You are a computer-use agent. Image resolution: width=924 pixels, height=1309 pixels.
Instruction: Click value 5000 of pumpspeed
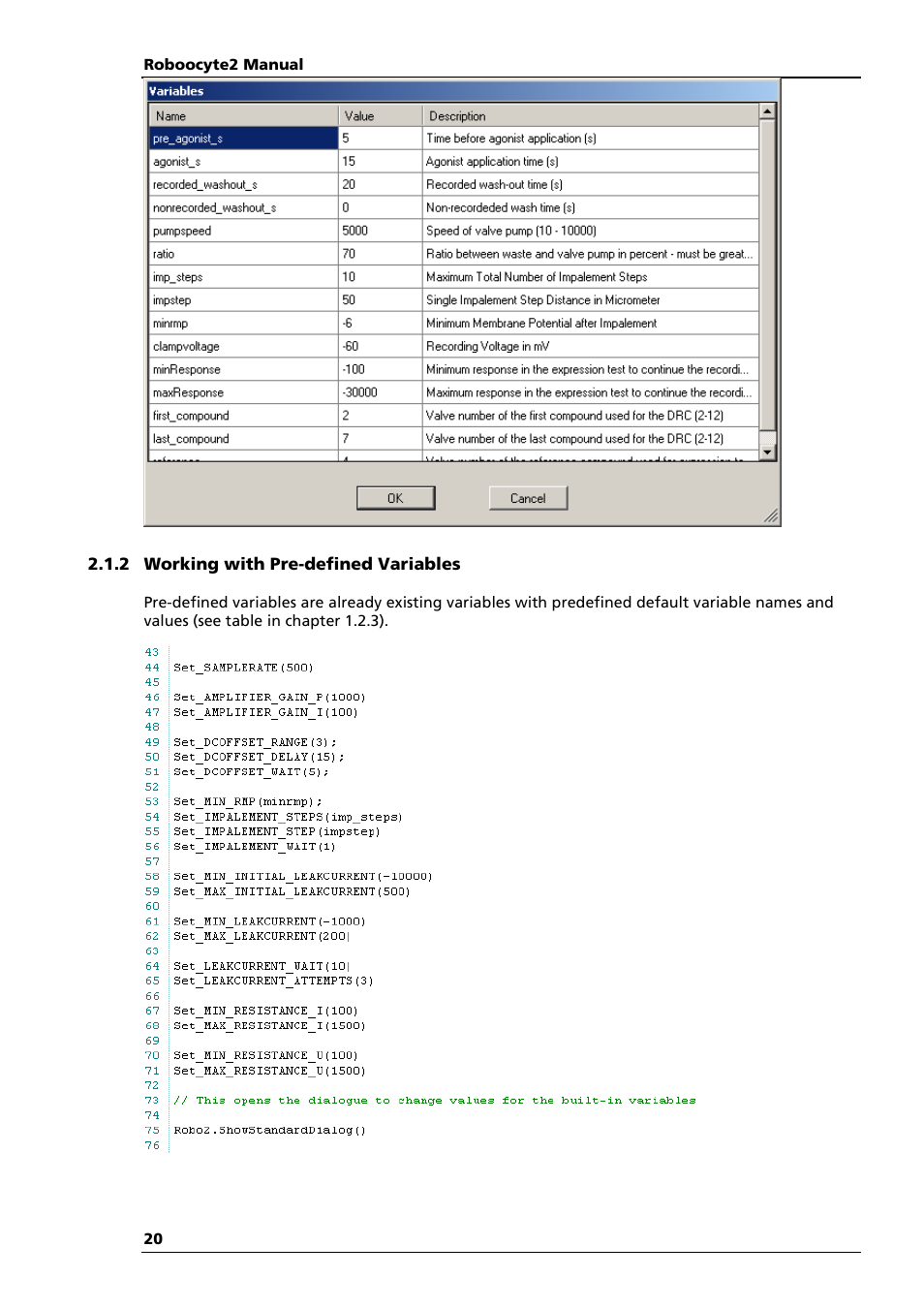pos(354,232)
